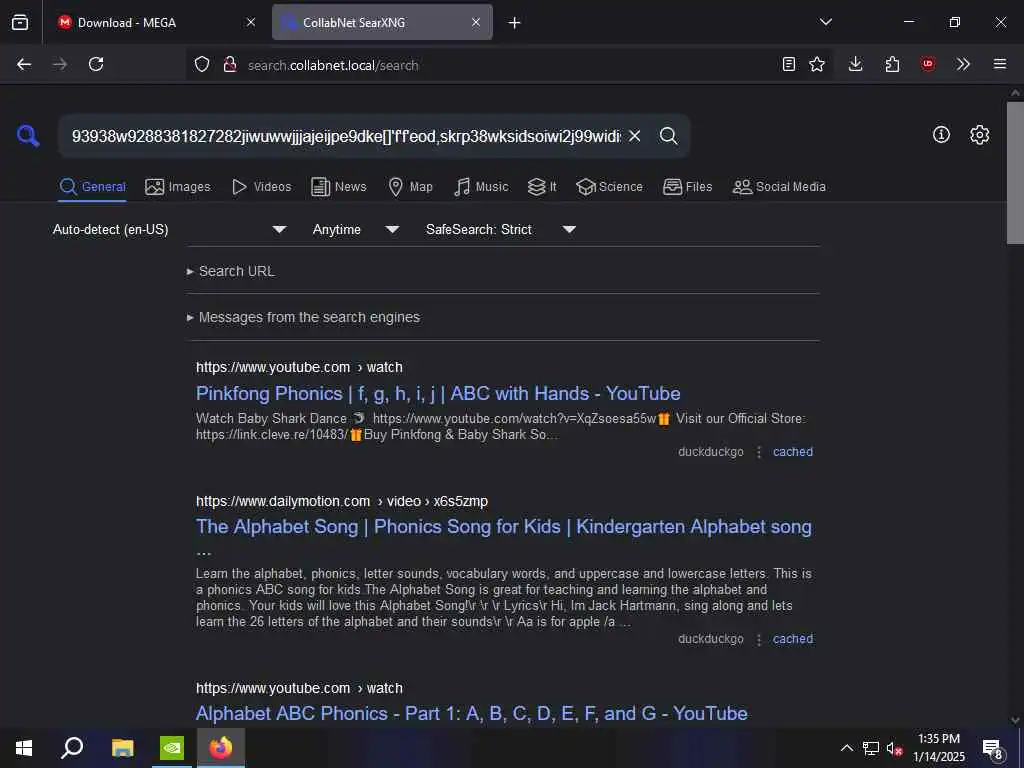Open options dots for Pinkfong result
This screenshot has height=768, width=1024.
[x=759, y=452]
